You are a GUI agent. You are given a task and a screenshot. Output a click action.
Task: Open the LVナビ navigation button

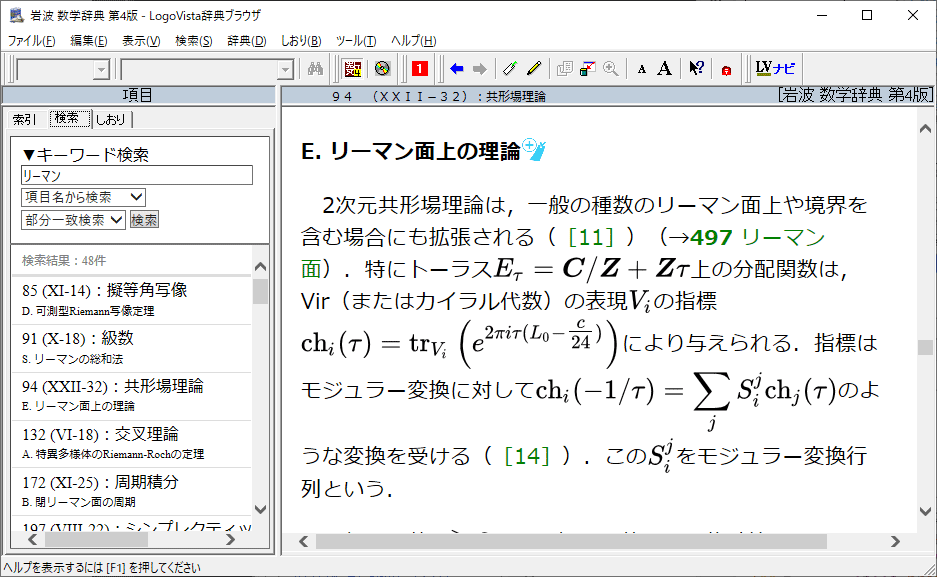775,69
